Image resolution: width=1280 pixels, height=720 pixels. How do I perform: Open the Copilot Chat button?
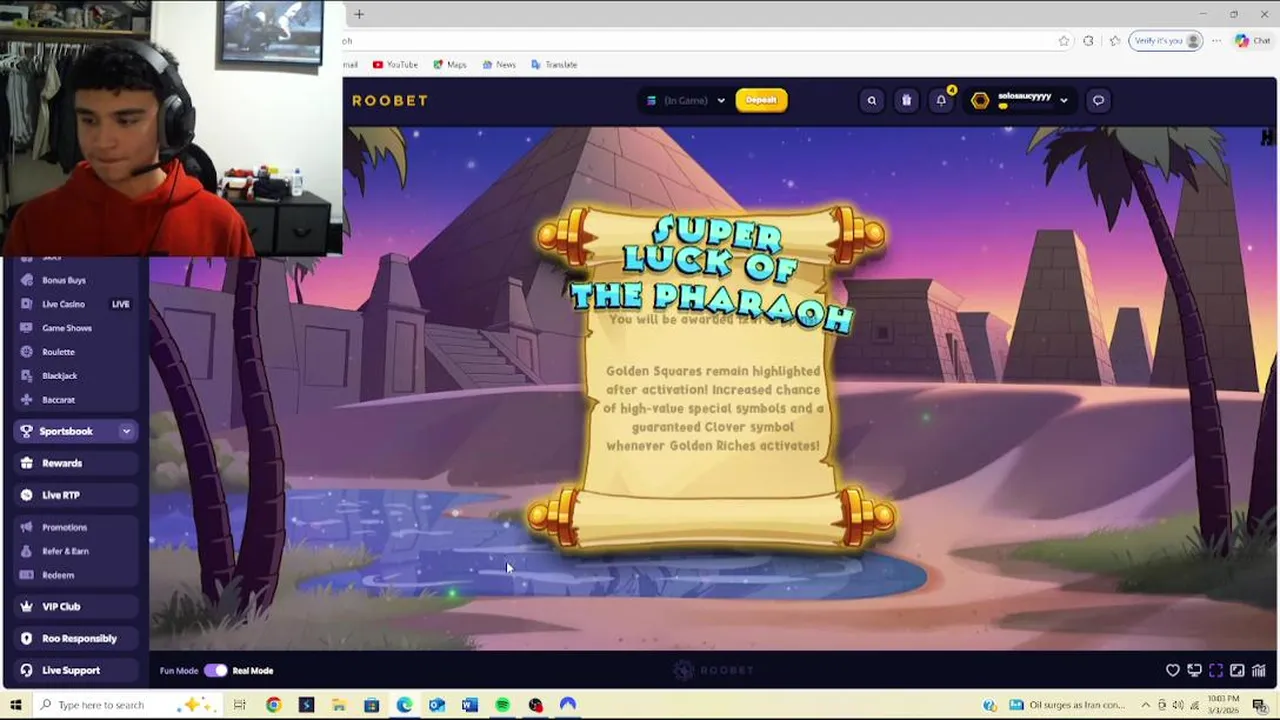pyautogui.click(x=1253, y=41)
